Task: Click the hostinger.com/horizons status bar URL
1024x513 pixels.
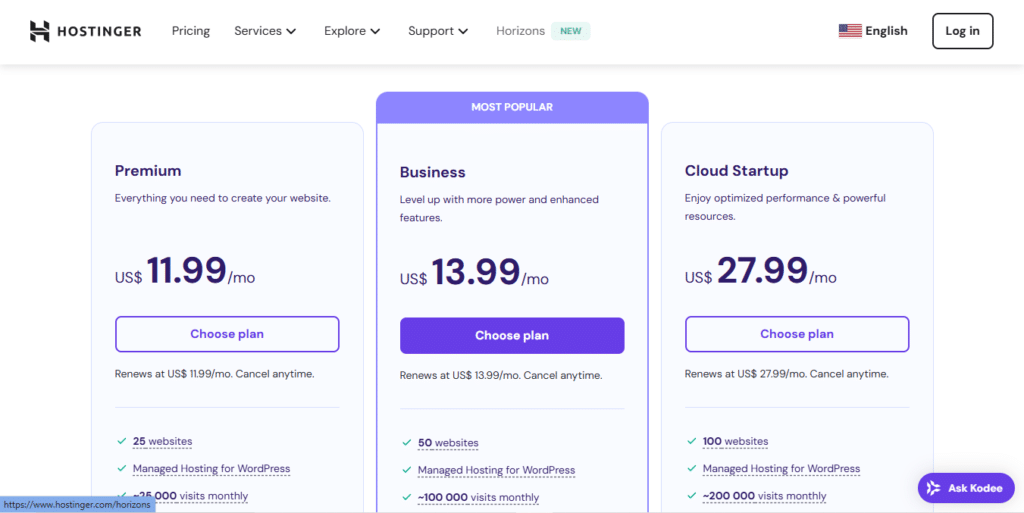Action: (x=77, y=505)
